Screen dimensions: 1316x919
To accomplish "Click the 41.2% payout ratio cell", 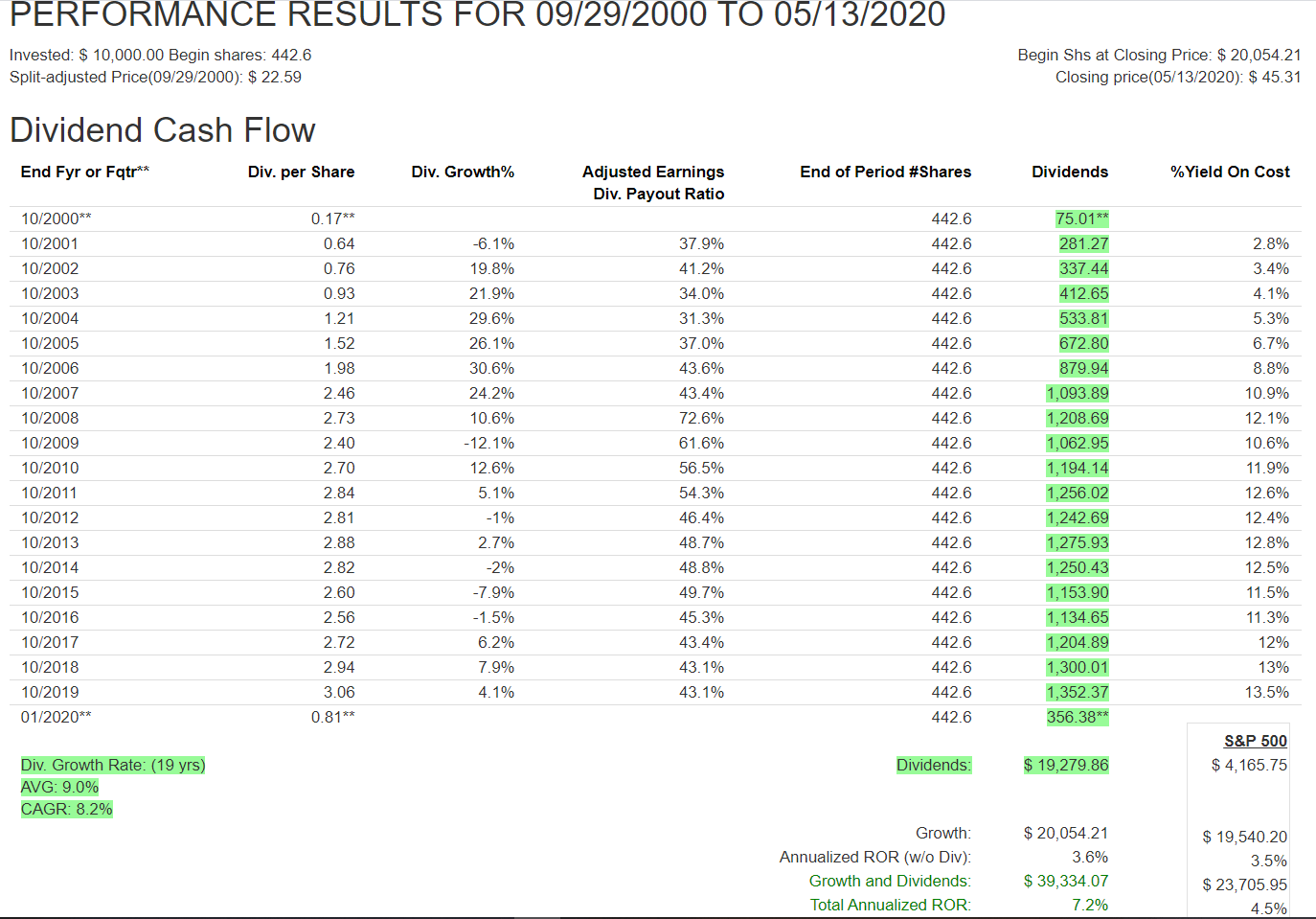I will point(701,268).
